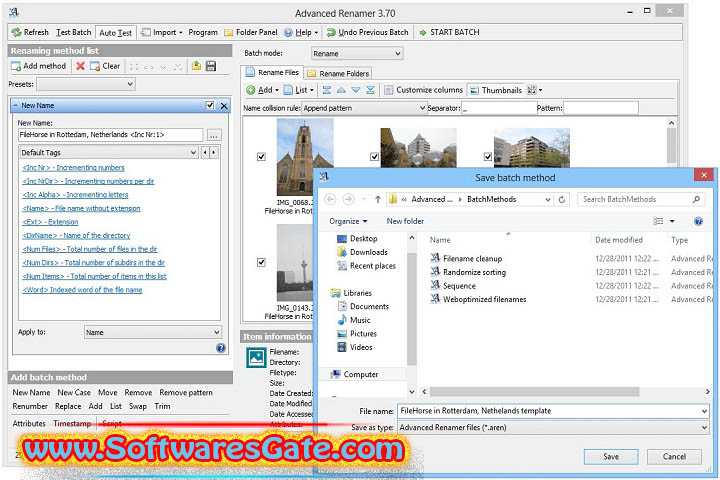Image resolution: width=720 pixels, height=480 pixels.
Task: Go up one folder in save dialog
Action: pos(377,199)
